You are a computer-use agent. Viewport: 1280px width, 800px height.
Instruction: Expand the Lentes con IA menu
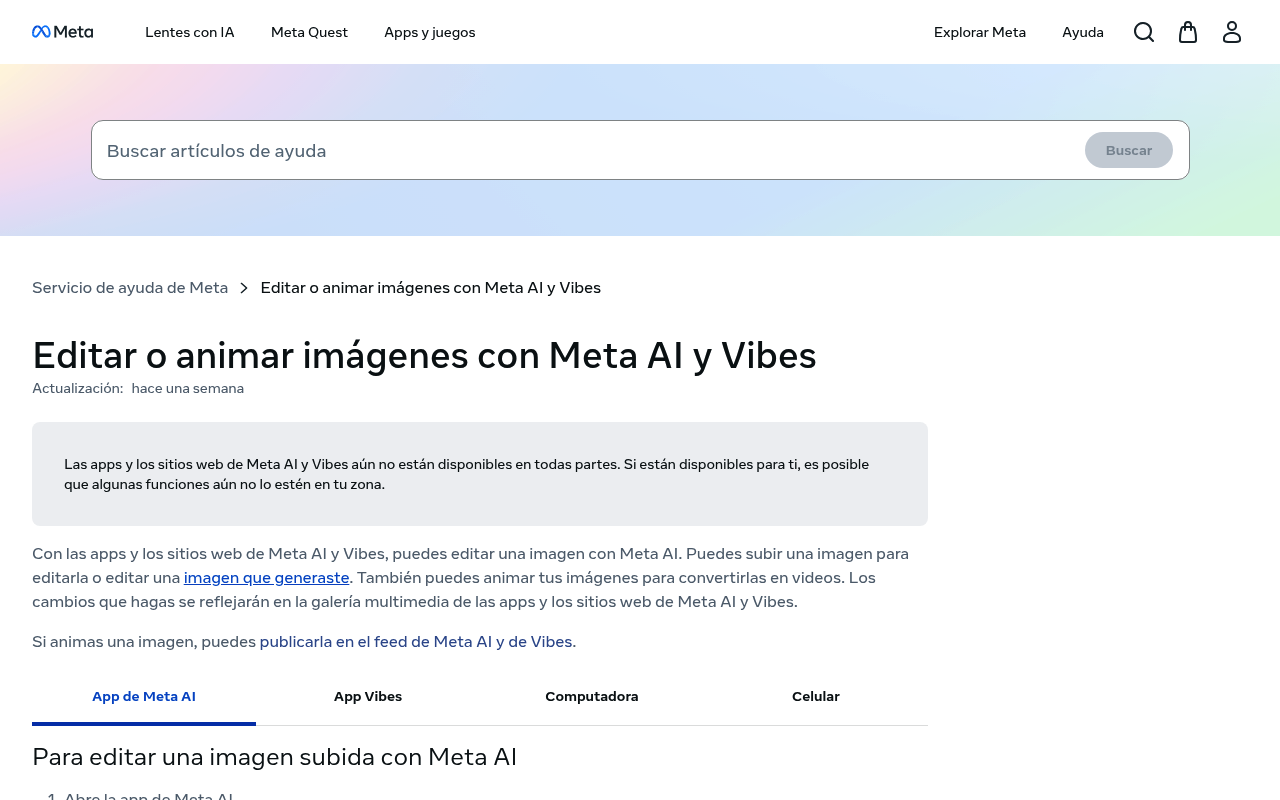(x=190, y=32)
